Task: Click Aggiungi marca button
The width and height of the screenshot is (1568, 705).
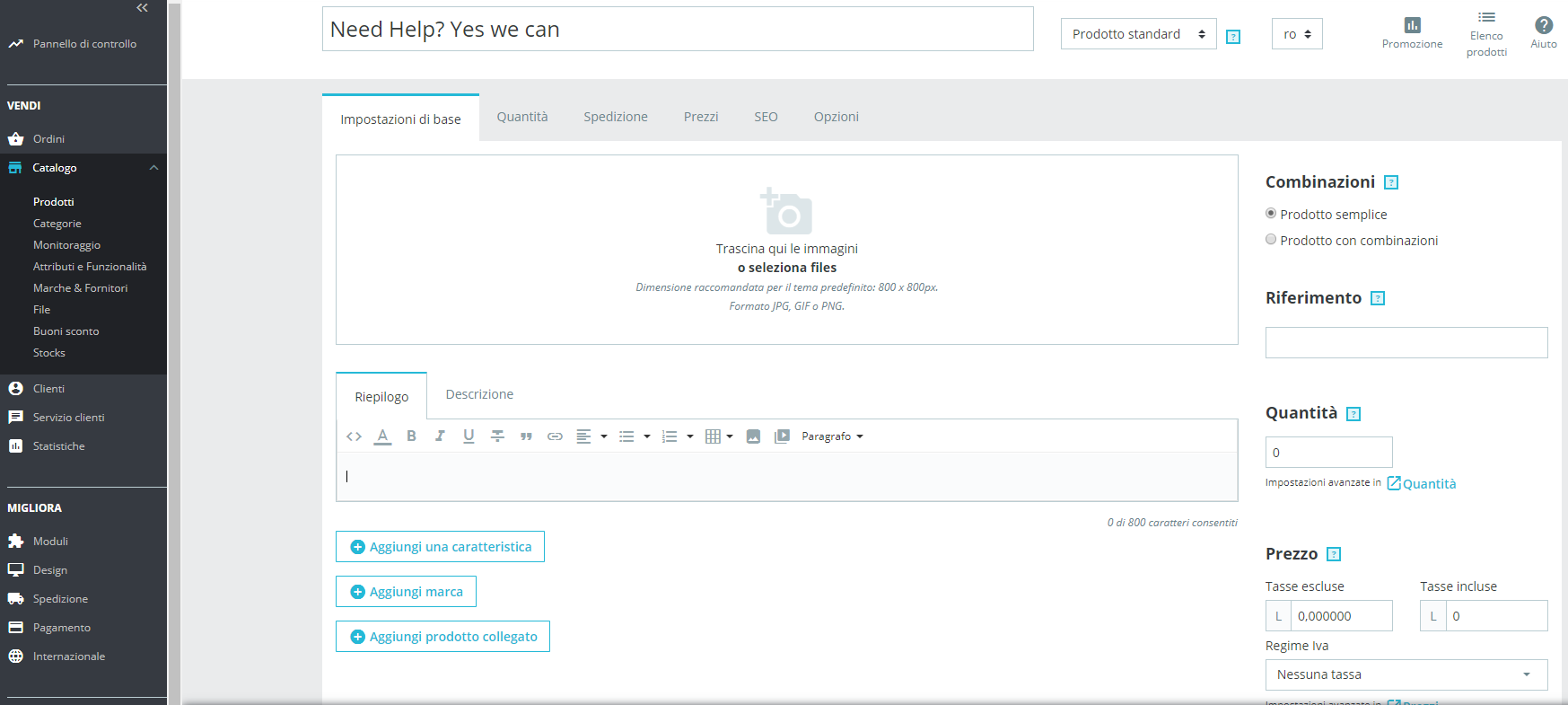Action: 406,592
